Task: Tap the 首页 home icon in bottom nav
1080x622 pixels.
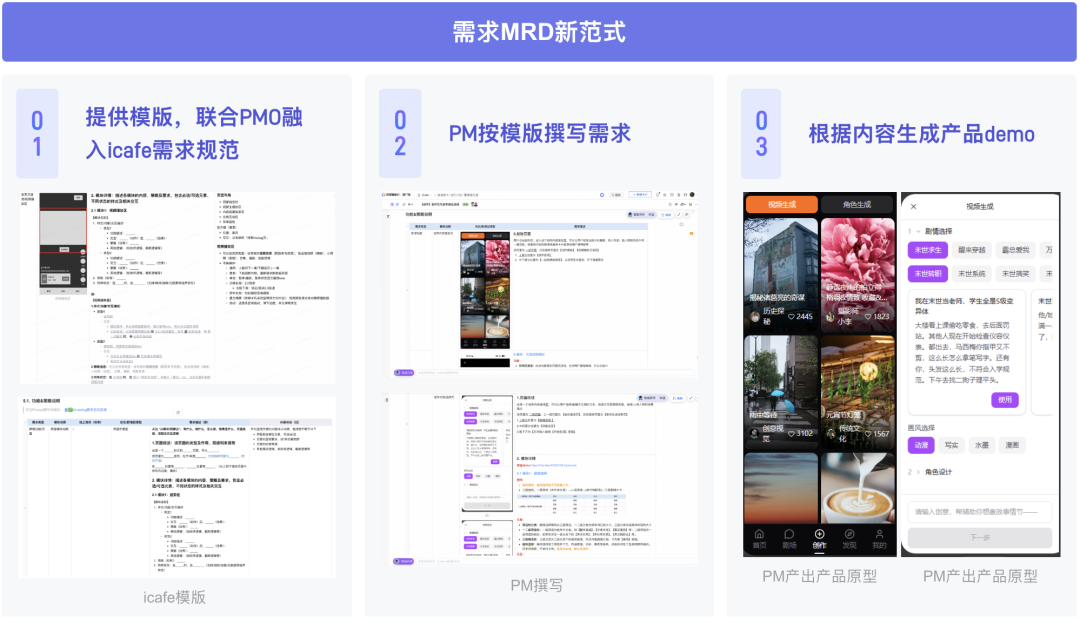Action: [x=759, y=535]
